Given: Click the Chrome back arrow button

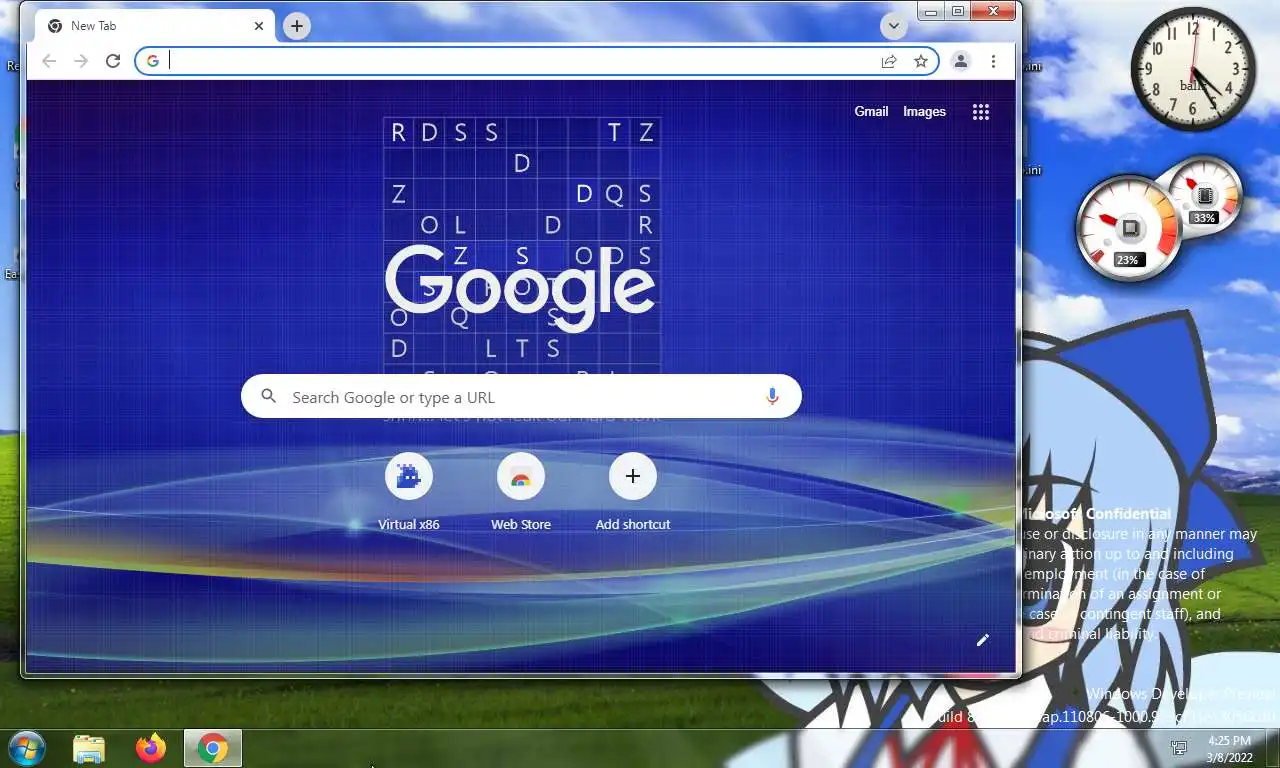Looking at the screenshot, I should [x=49, y=61].
